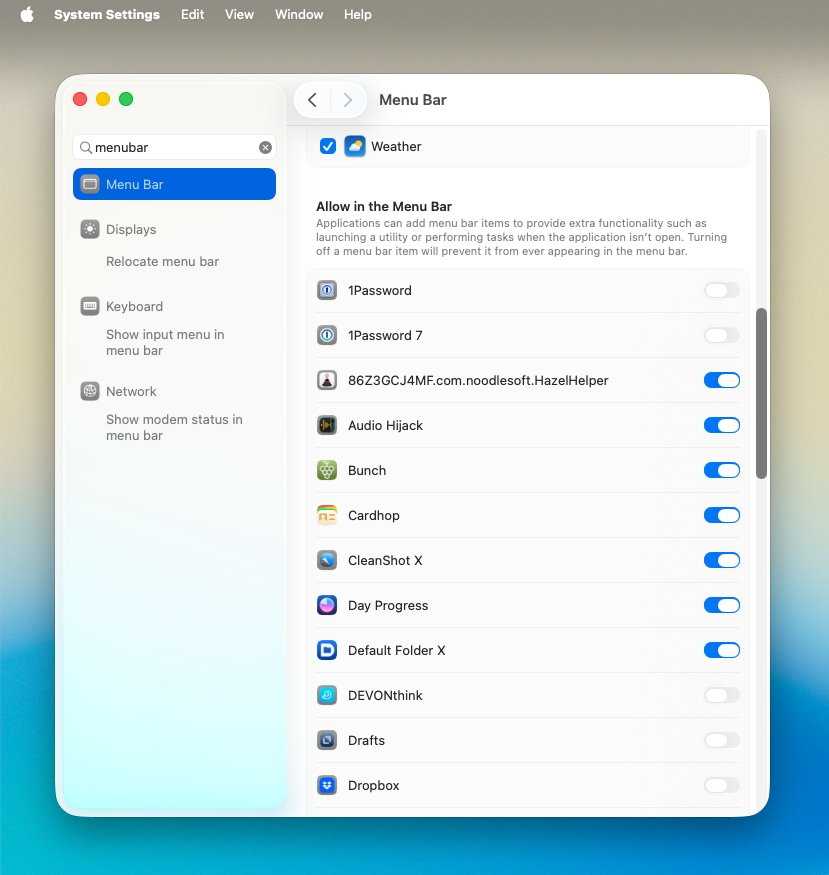Click the Bunch grape icon
Viewport: 829px width, 875px height.
(327, 470)
